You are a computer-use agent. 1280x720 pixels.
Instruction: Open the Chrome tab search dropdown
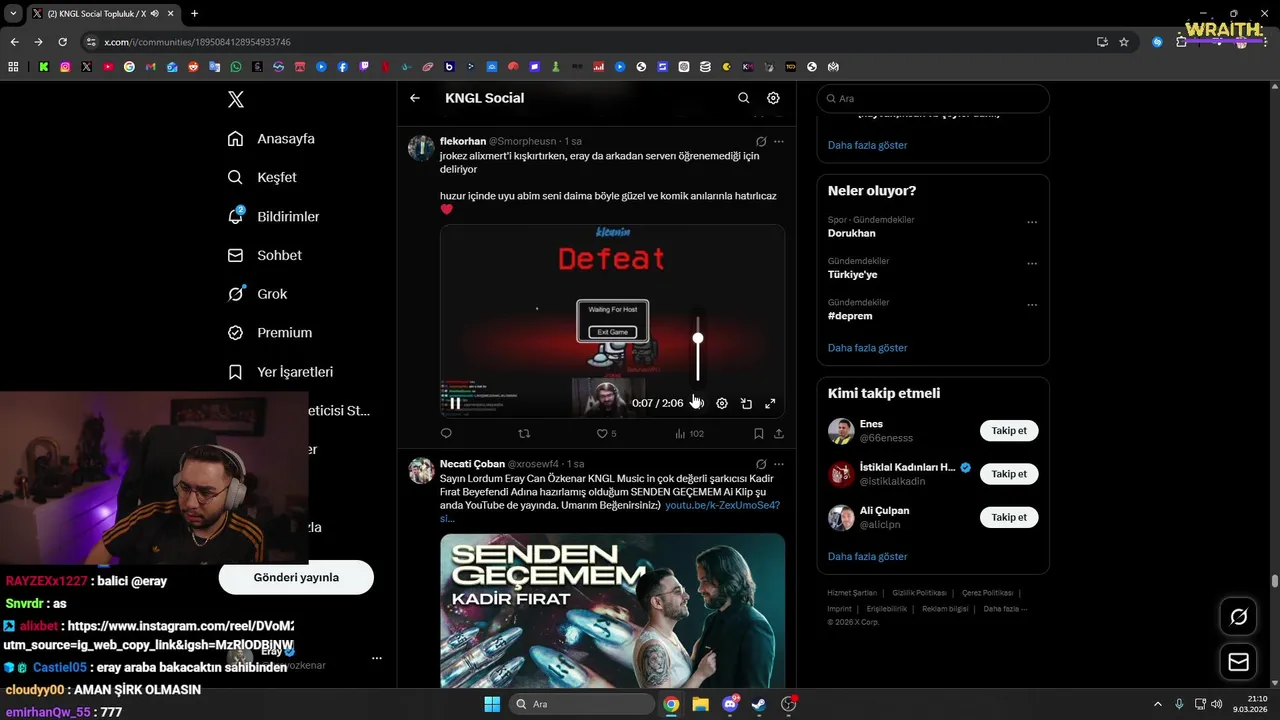[13, 13]
